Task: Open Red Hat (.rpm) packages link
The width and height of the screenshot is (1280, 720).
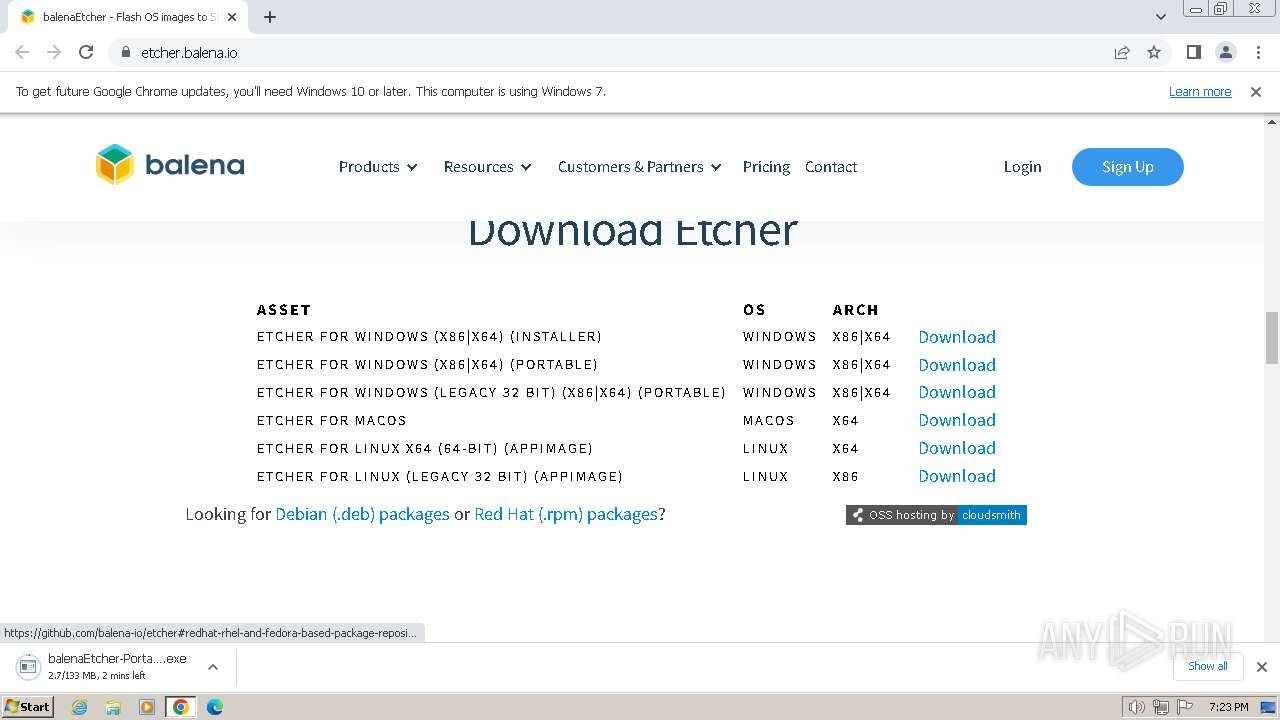Action: [x=566, y=514]
